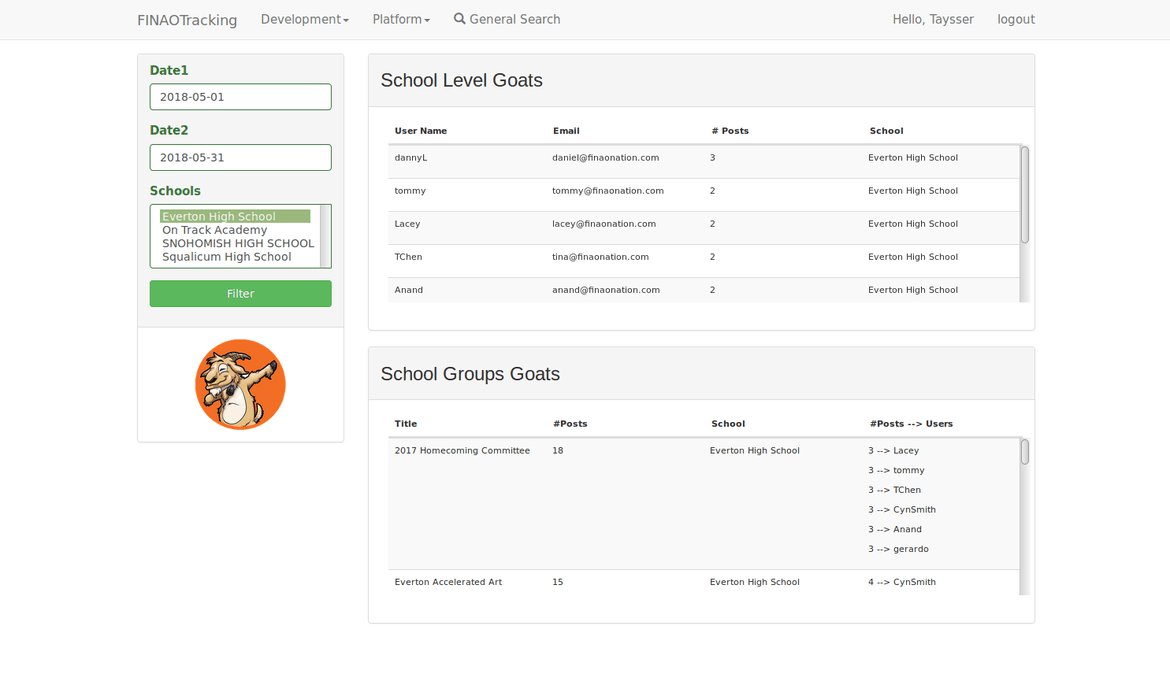Click the # Posts column header

click(730, 131)
